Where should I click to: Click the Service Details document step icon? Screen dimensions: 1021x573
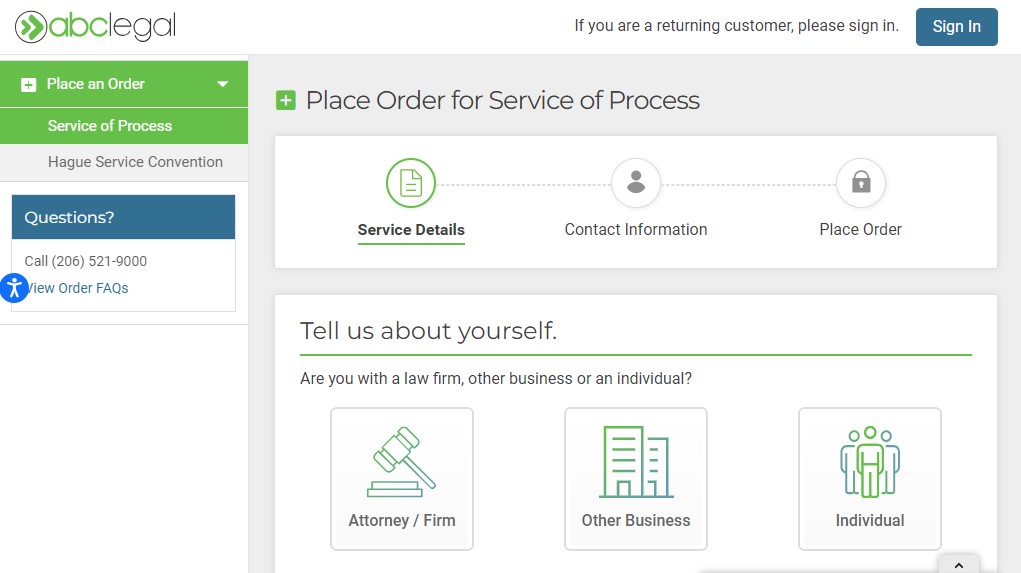(x=411, y=183)
